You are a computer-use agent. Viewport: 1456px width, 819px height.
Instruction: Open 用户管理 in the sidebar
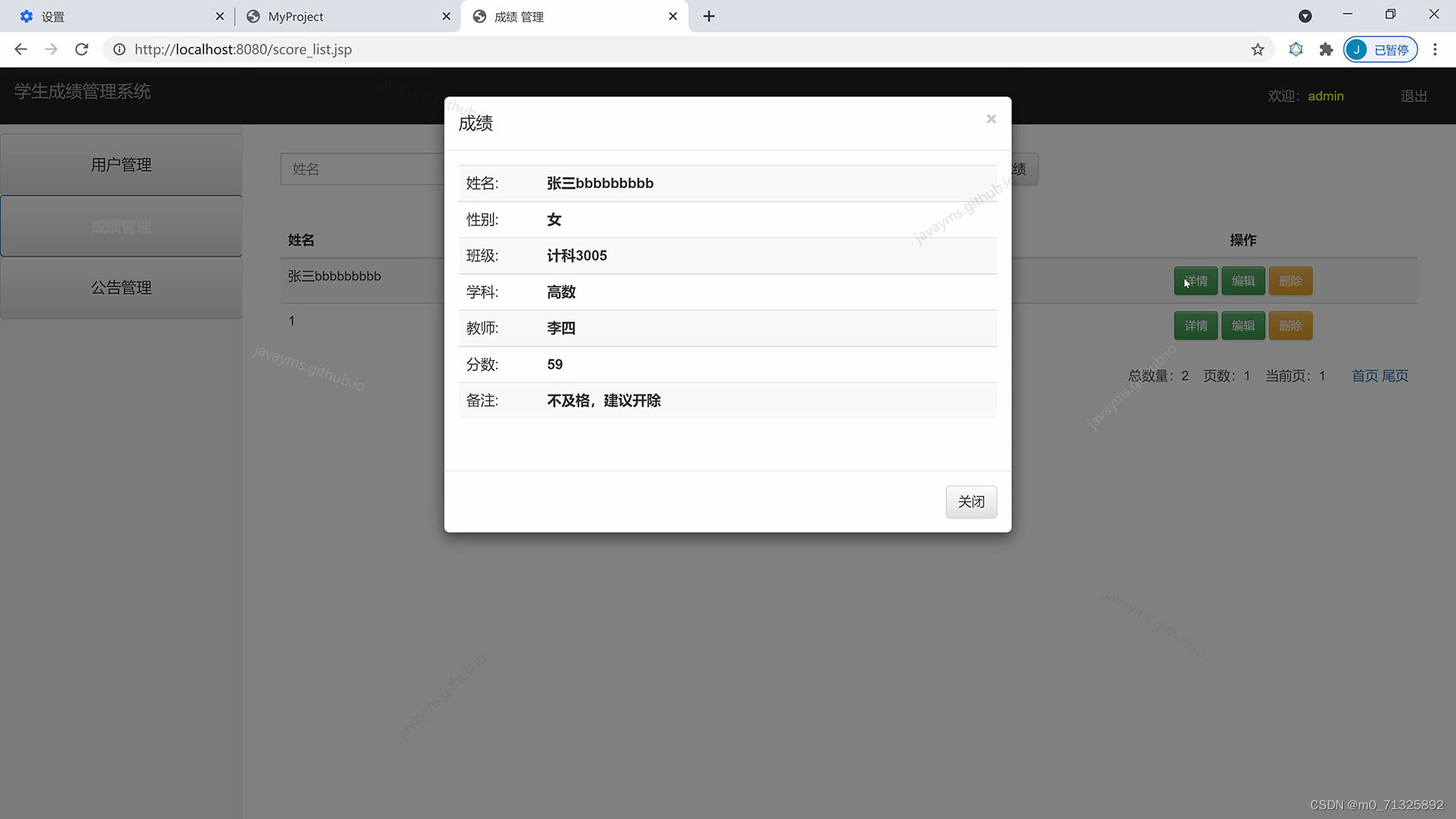121,165
